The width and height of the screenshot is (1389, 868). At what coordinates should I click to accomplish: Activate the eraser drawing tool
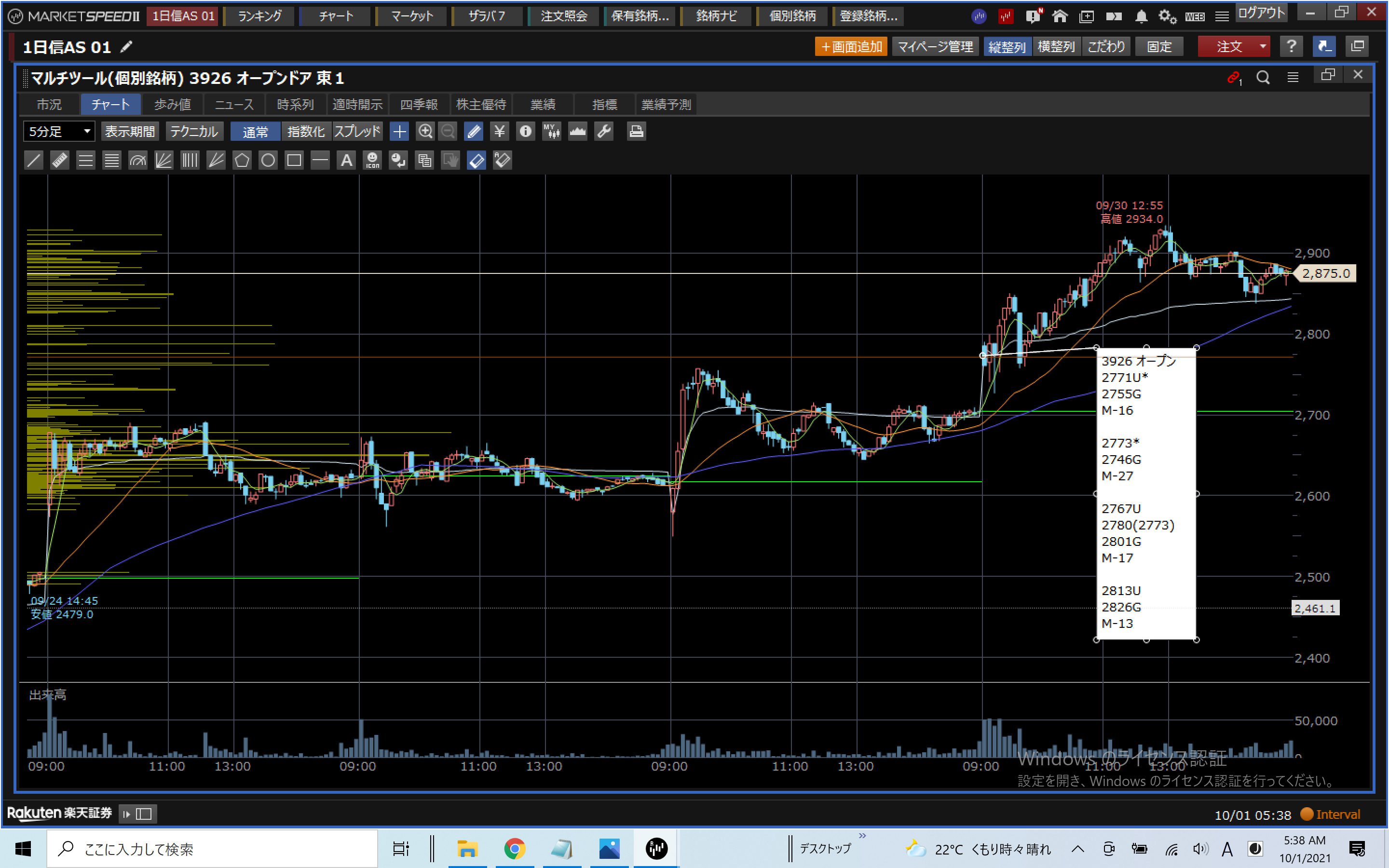[x=477, y=160]
